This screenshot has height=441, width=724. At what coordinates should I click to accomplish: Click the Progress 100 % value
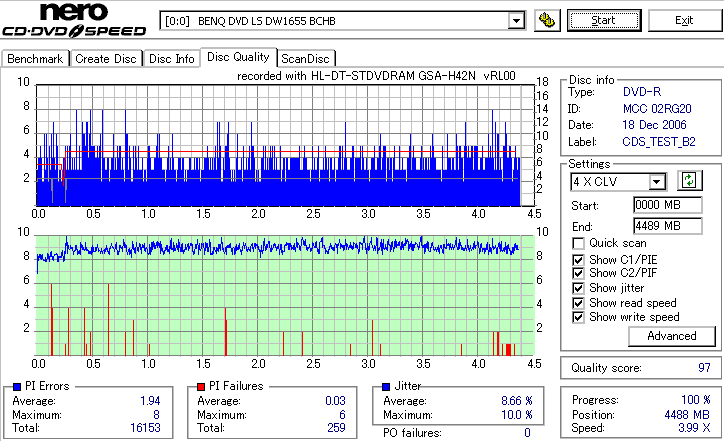pos(695,400)
